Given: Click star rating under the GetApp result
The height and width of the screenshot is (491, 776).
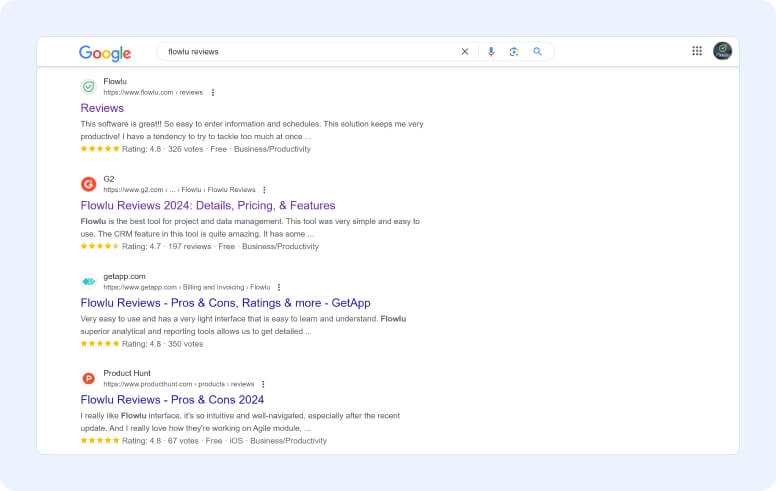Looking at the screenshot, I should (100, 344).
